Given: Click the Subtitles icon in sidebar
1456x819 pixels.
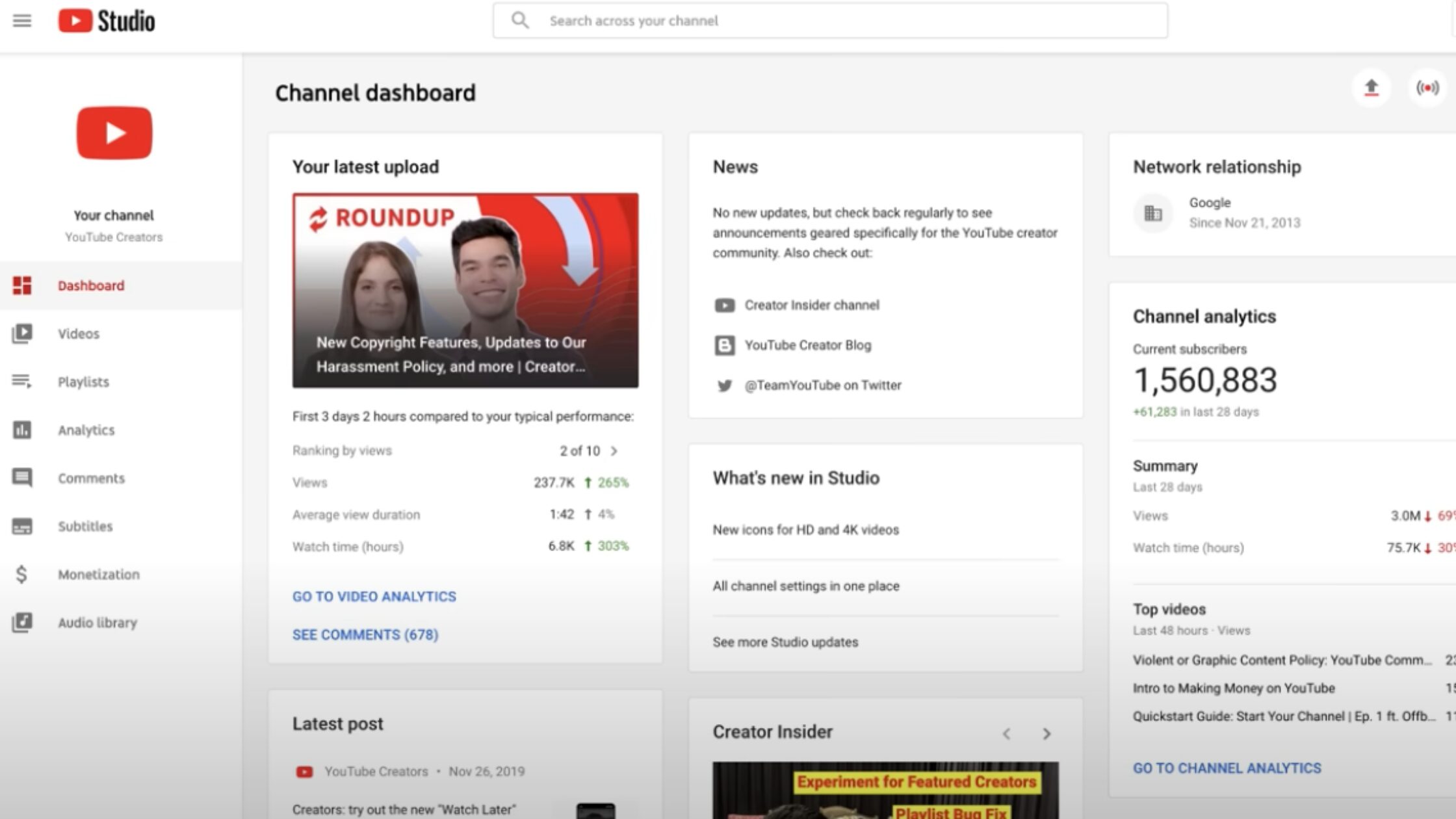Looking at the screenshot, I should point(22,526).
